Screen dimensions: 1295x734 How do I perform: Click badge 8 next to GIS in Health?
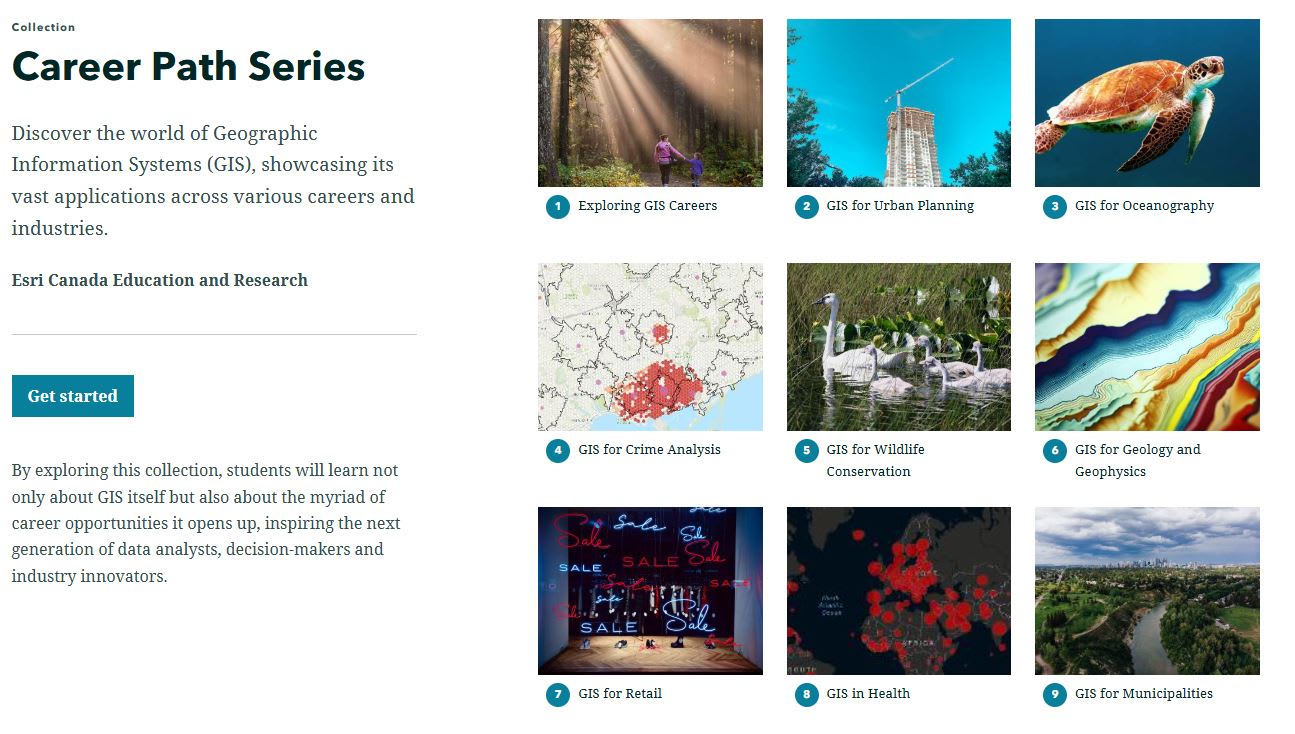point(806,694)
